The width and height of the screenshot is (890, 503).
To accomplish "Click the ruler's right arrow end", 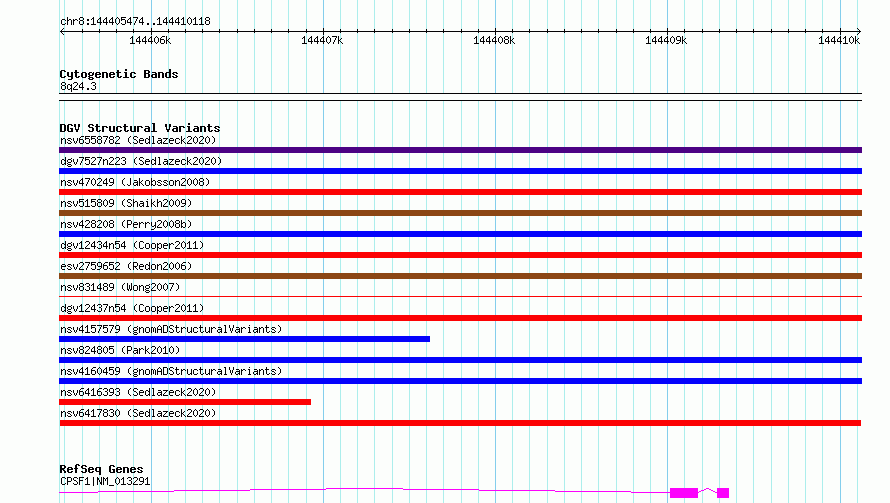I will coord(859,31).
